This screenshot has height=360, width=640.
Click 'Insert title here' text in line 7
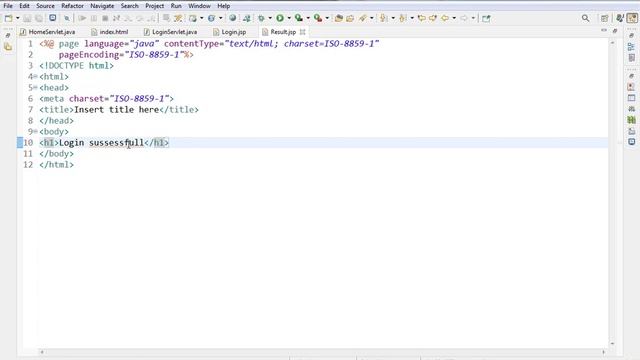click(x=116, y=110)
